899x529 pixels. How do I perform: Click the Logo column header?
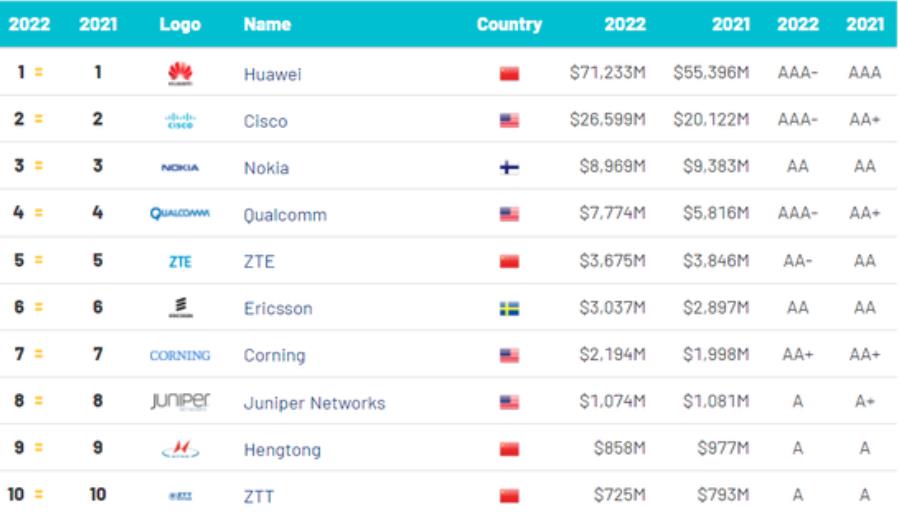(x=180, y=24)
